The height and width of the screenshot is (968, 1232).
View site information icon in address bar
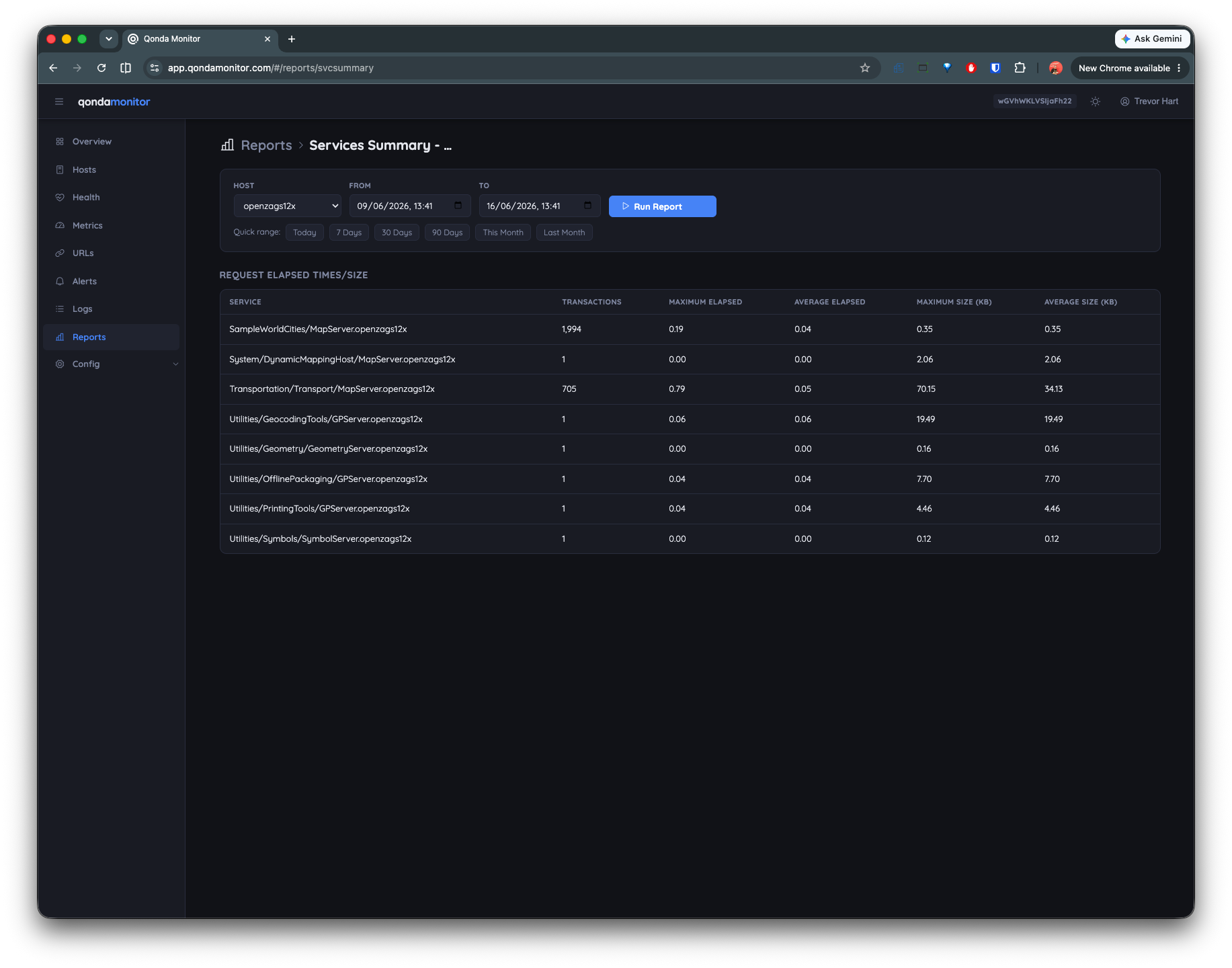point(155,68)
